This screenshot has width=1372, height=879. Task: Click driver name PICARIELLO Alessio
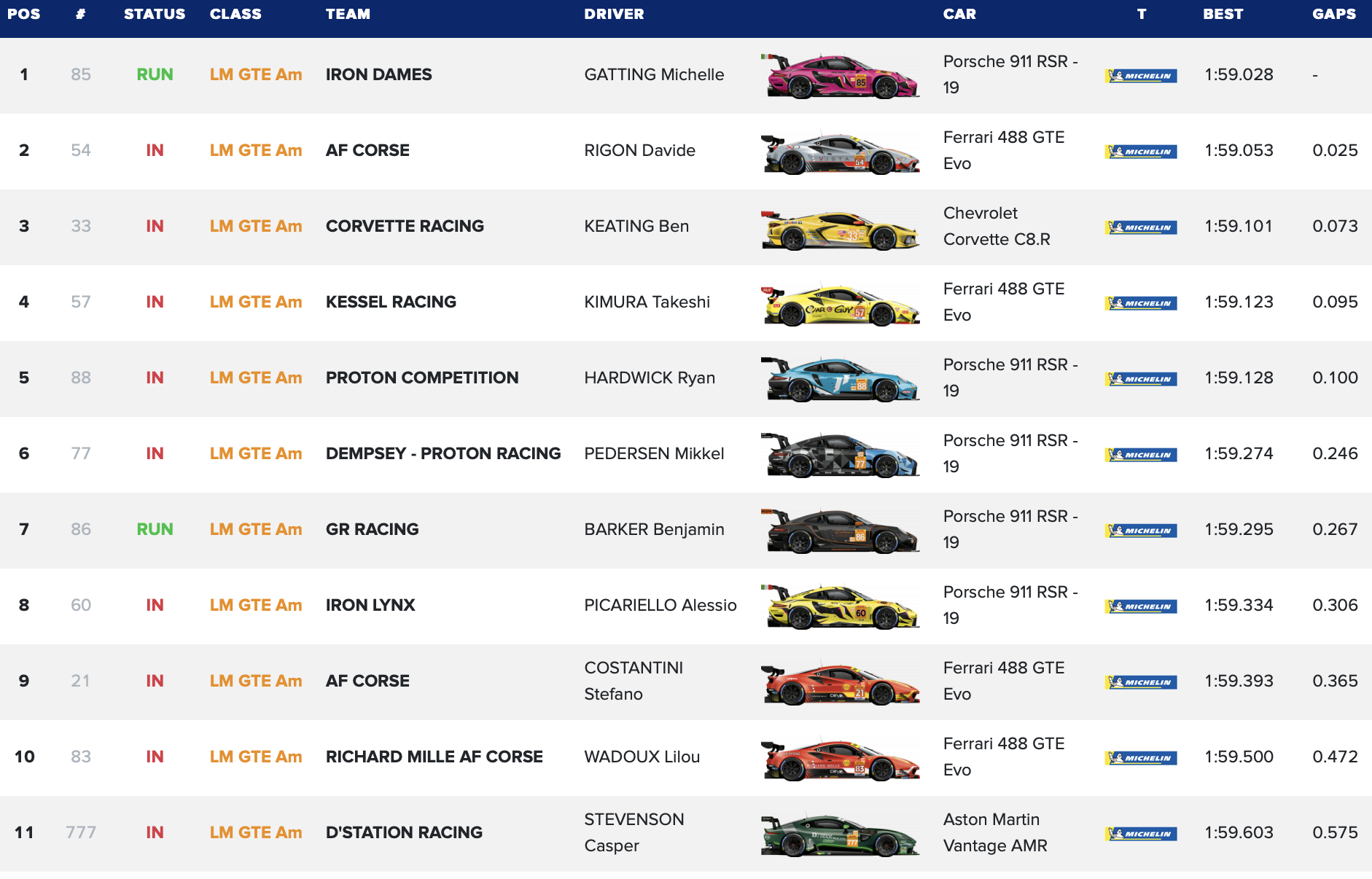coord(660,605)
